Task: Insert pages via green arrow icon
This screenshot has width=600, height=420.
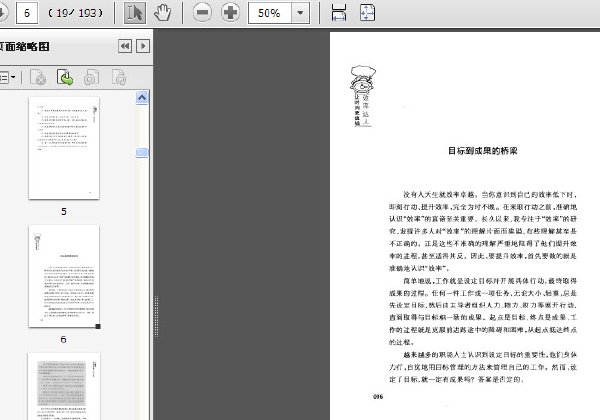Action: point(65,77)
